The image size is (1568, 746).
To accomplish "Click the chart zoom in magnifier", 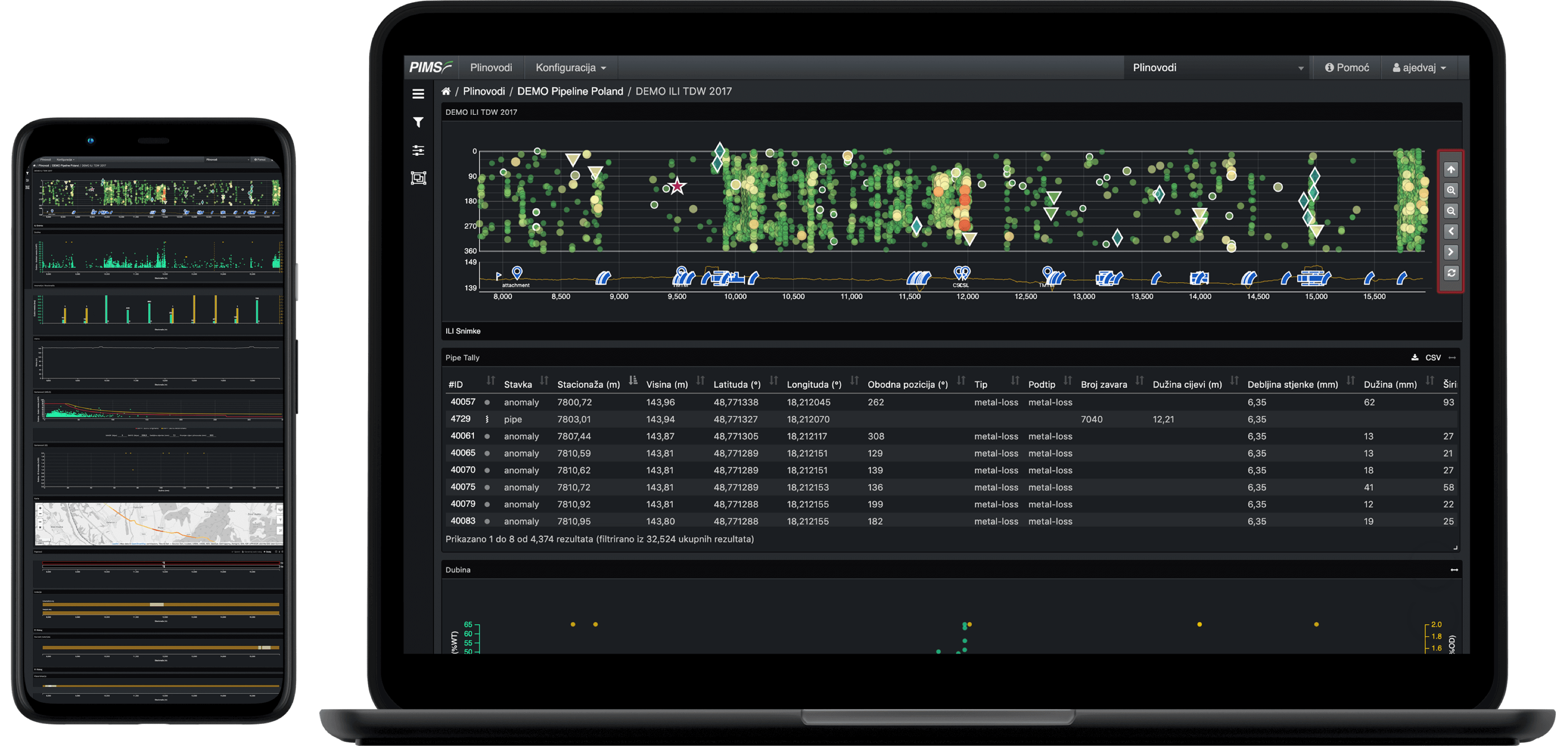I will point(1451,190).
